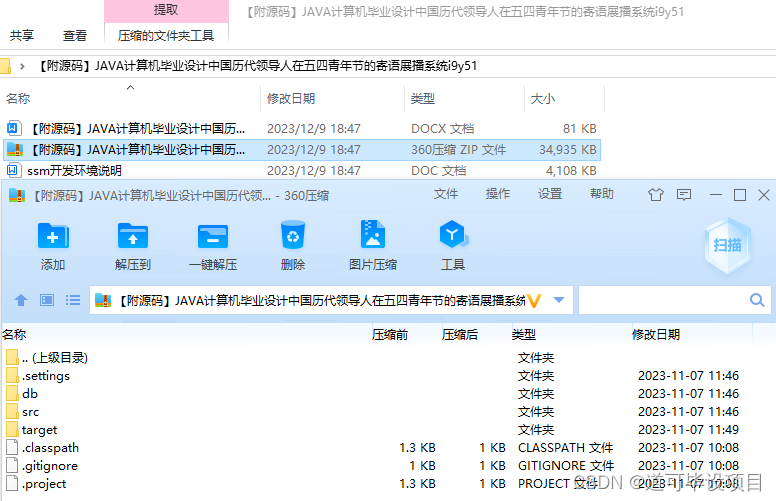Select the ssm开发环境说明 file name
Viewport: 776px width, 501px height.
74,171
